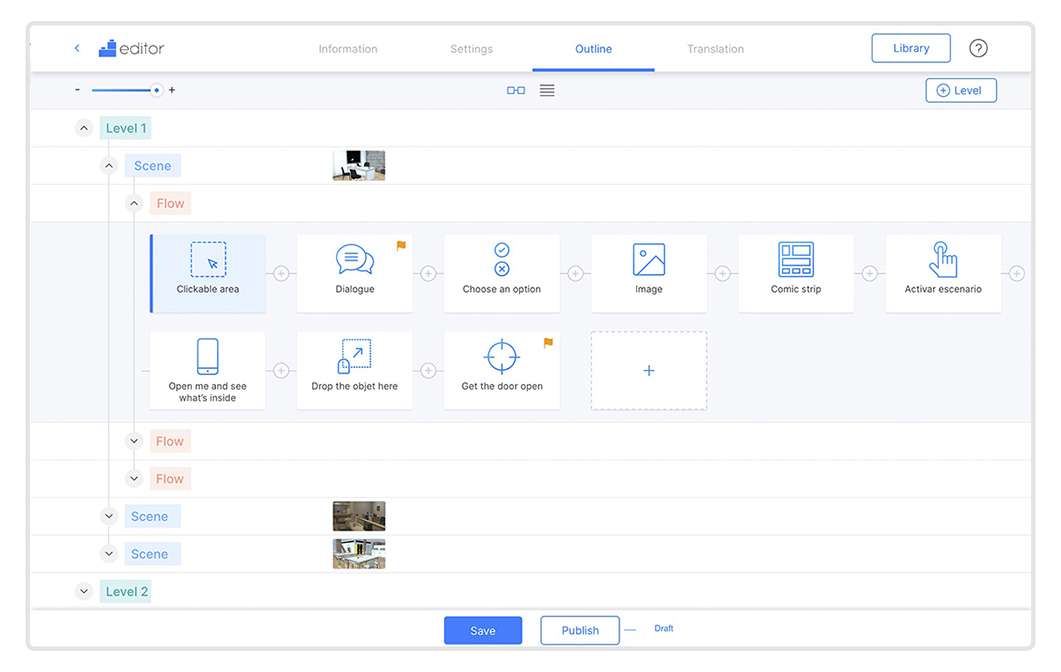Select the Level 2 label
The image size is (1061, 672).
126,591
